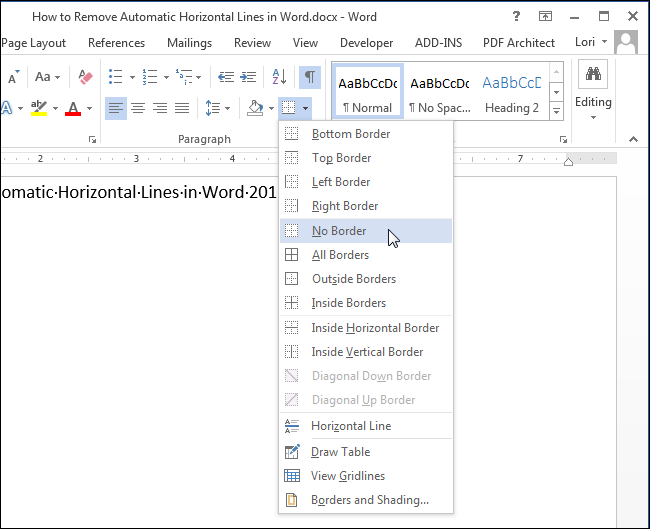The height and width of the screenshot is (529, 650).
Task: Open the Developer tab
Action: click(366, 43)
